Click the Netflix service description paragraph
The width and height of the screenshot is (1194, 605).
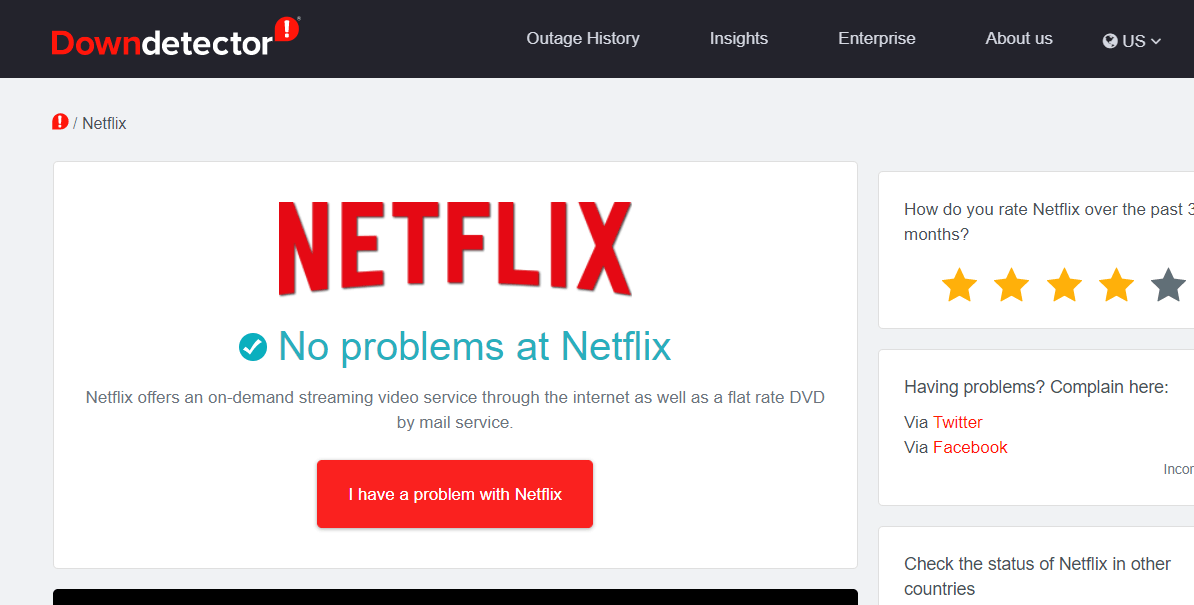tap(455, 409)
